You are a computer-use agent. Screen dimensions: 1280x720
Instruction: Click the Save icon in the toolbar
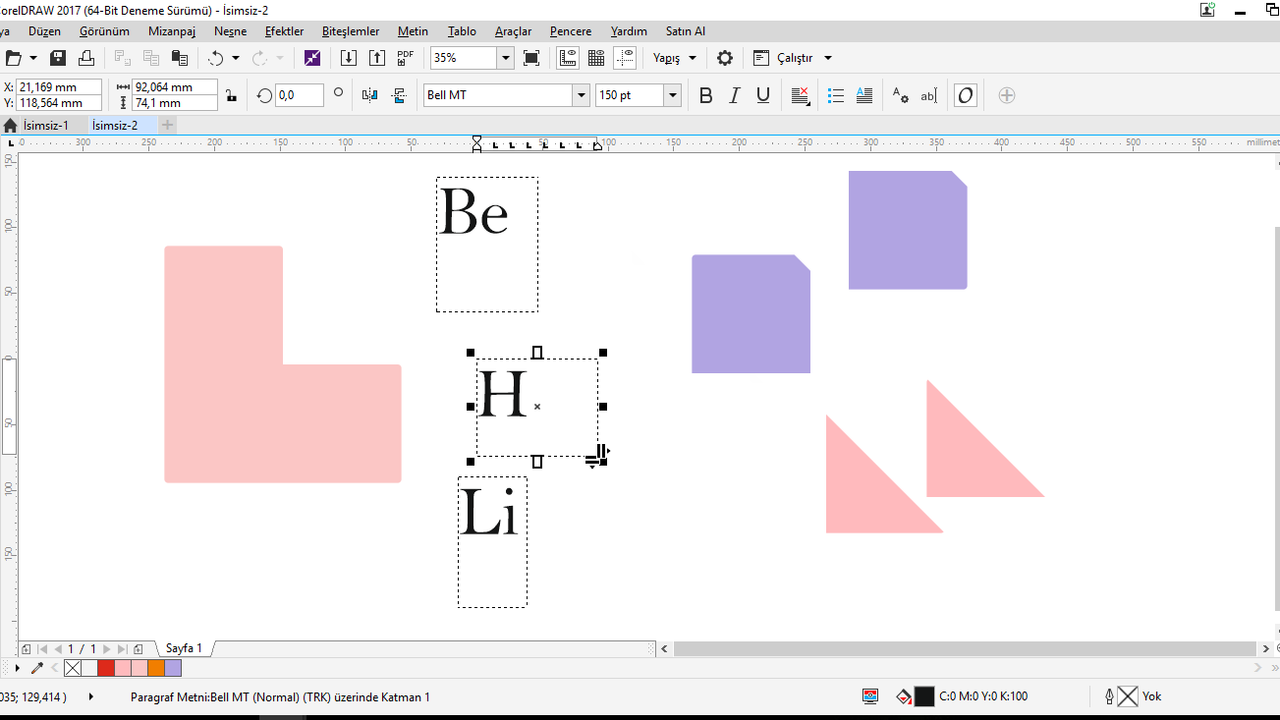(58, 58)
